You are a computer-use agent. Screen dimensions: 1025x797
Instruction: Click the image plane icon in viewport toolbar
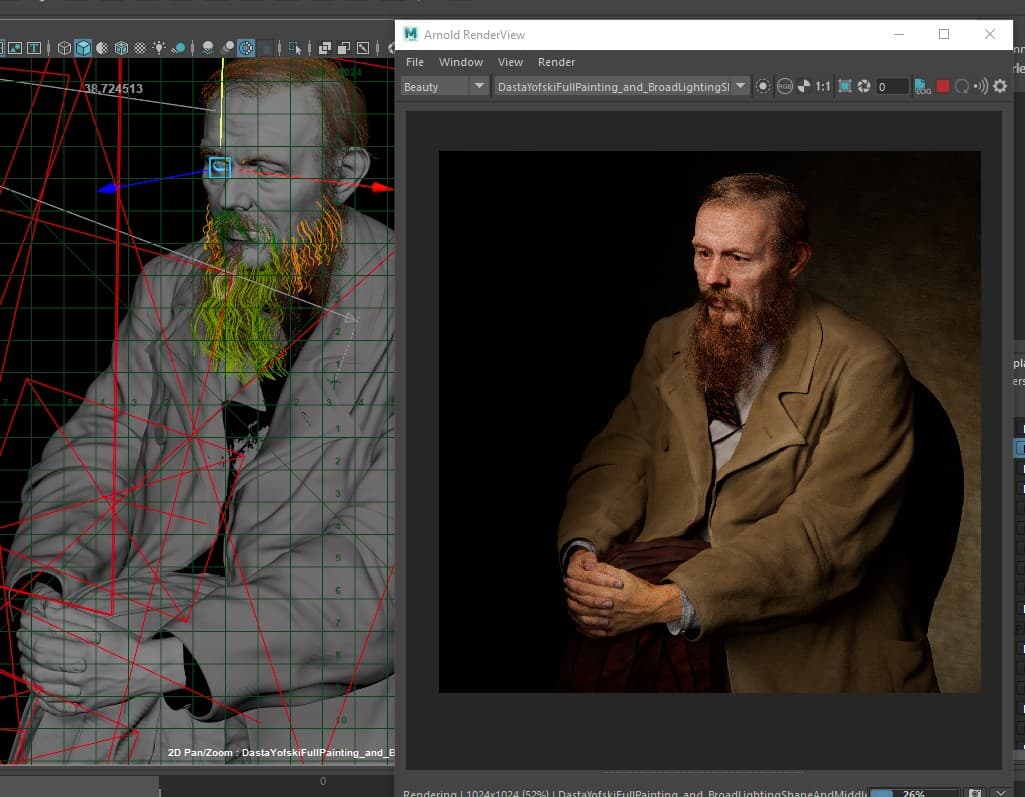point(14,48)
